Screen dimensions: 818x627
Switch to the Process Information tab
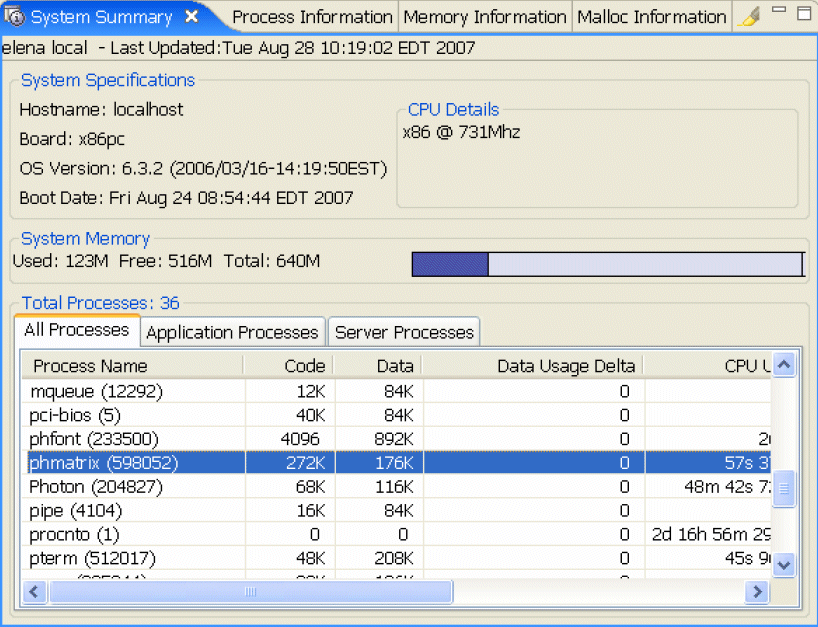pos(311,16)
